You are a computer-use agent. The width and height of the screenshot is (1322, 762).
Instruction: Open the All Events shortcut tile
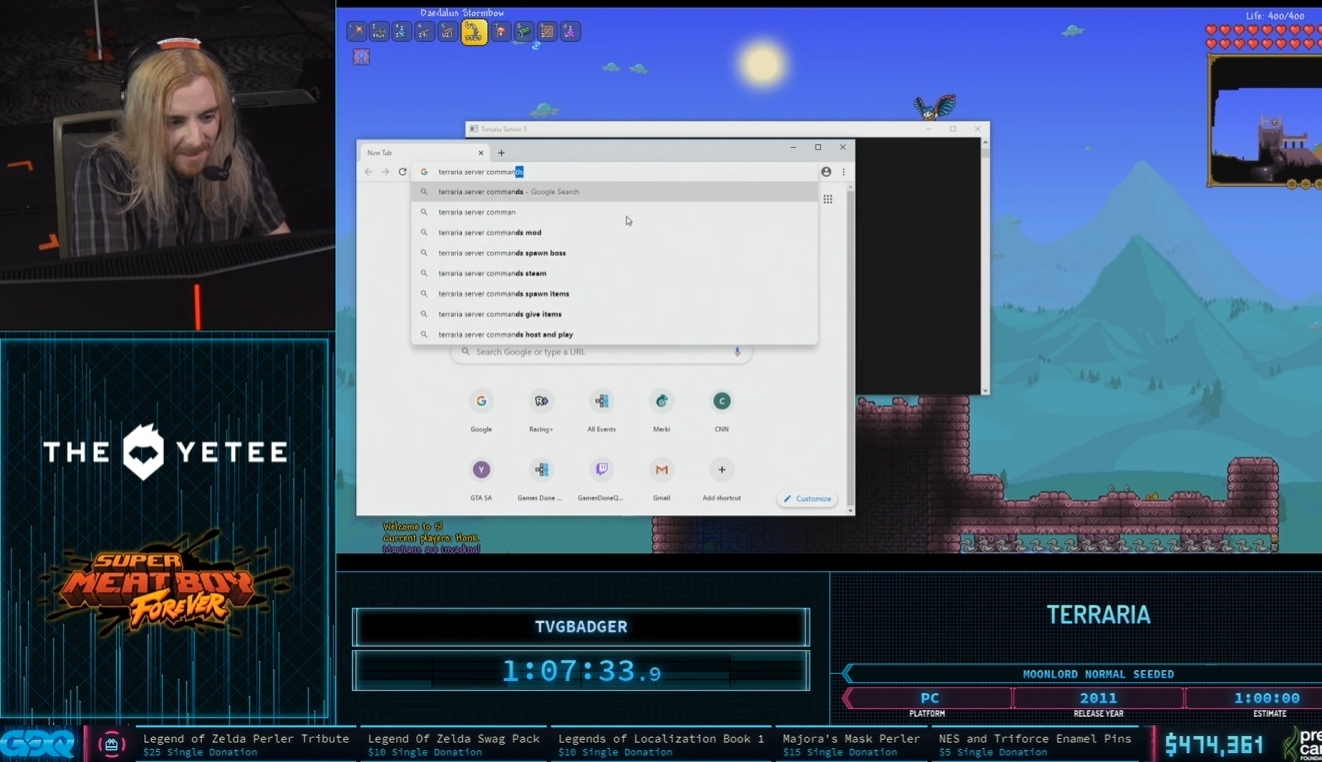pos(601,409)
